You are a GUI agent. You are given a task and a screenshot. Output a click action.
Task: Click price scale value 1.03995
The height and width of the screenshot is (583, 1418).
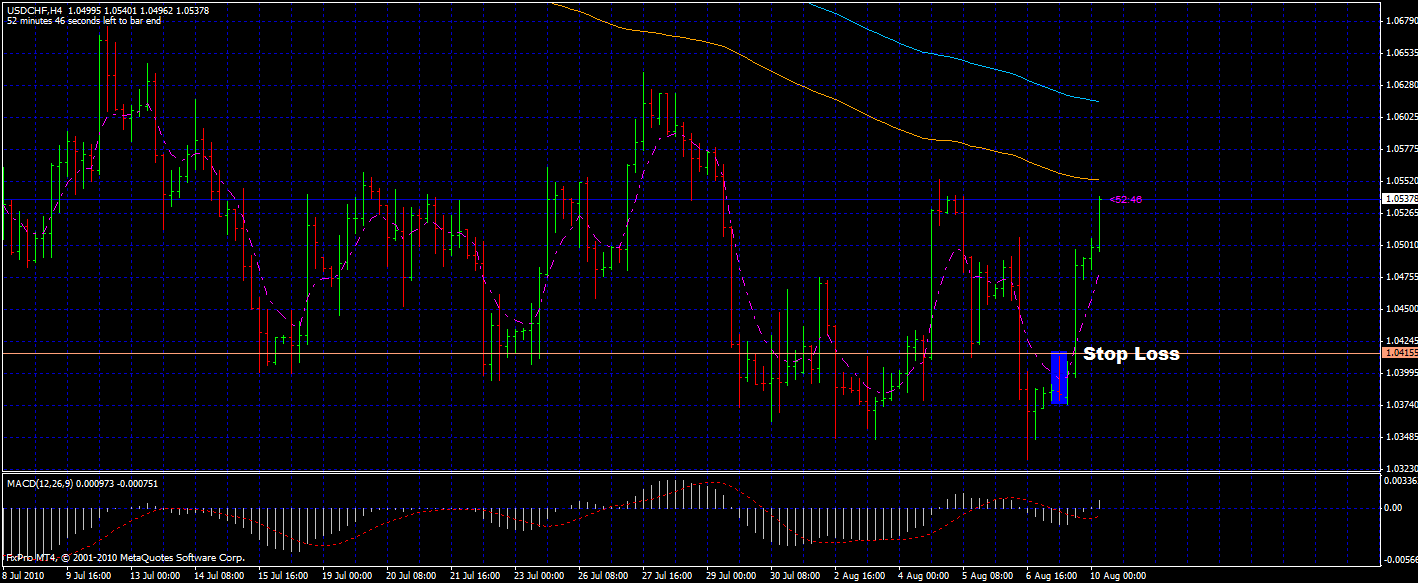(1400, 373)
